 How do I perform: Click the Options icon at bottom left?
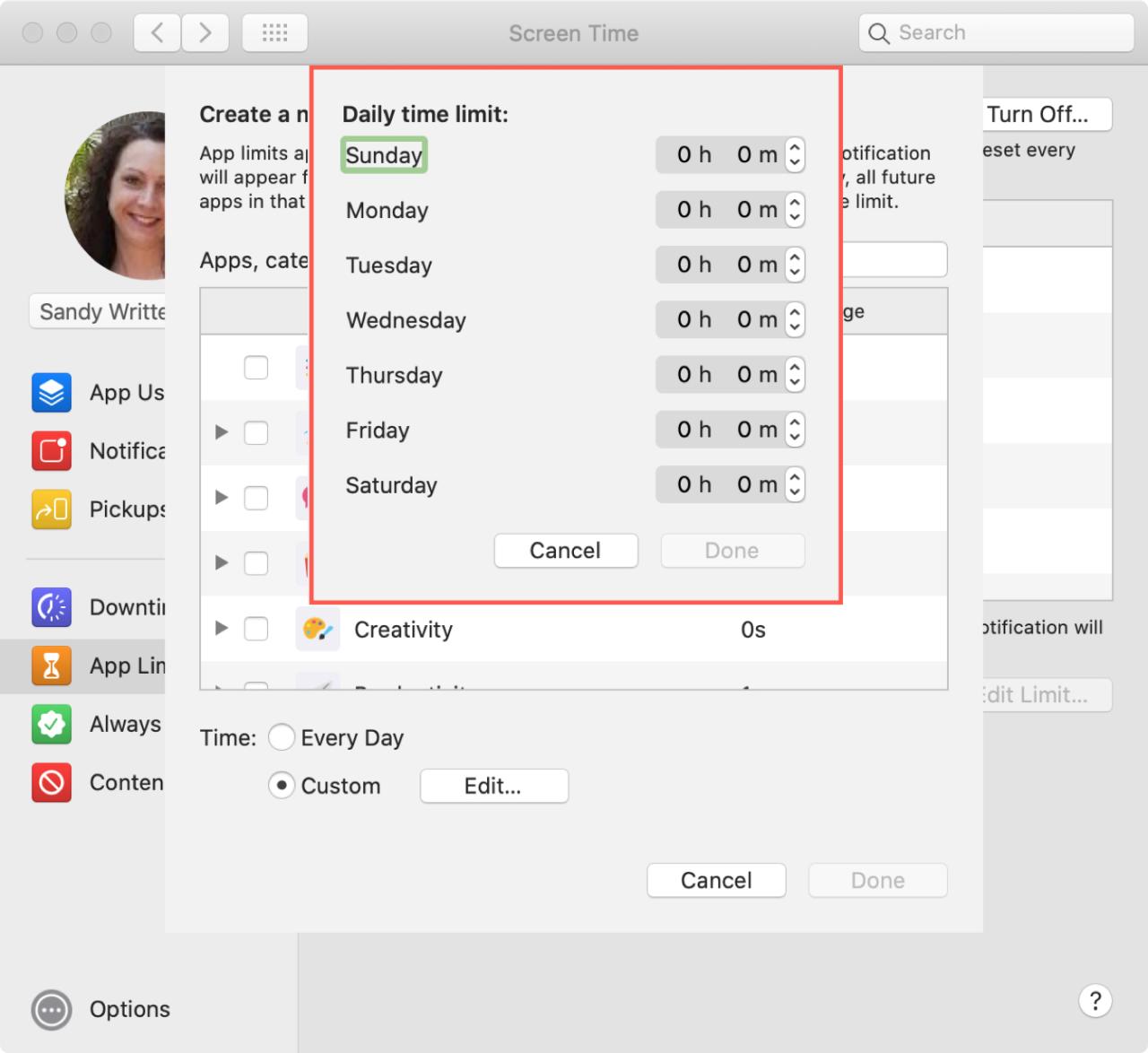click(x=51, y=1009)
